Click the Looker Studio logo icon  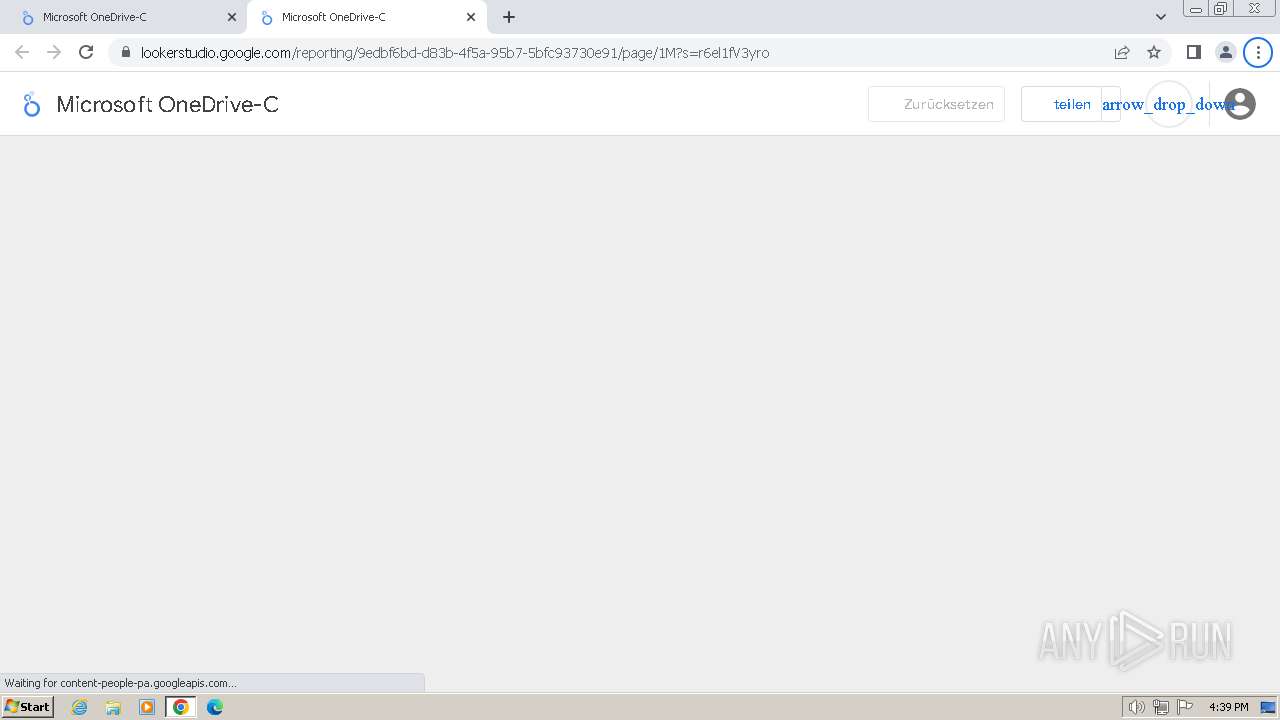coord(32,104)
